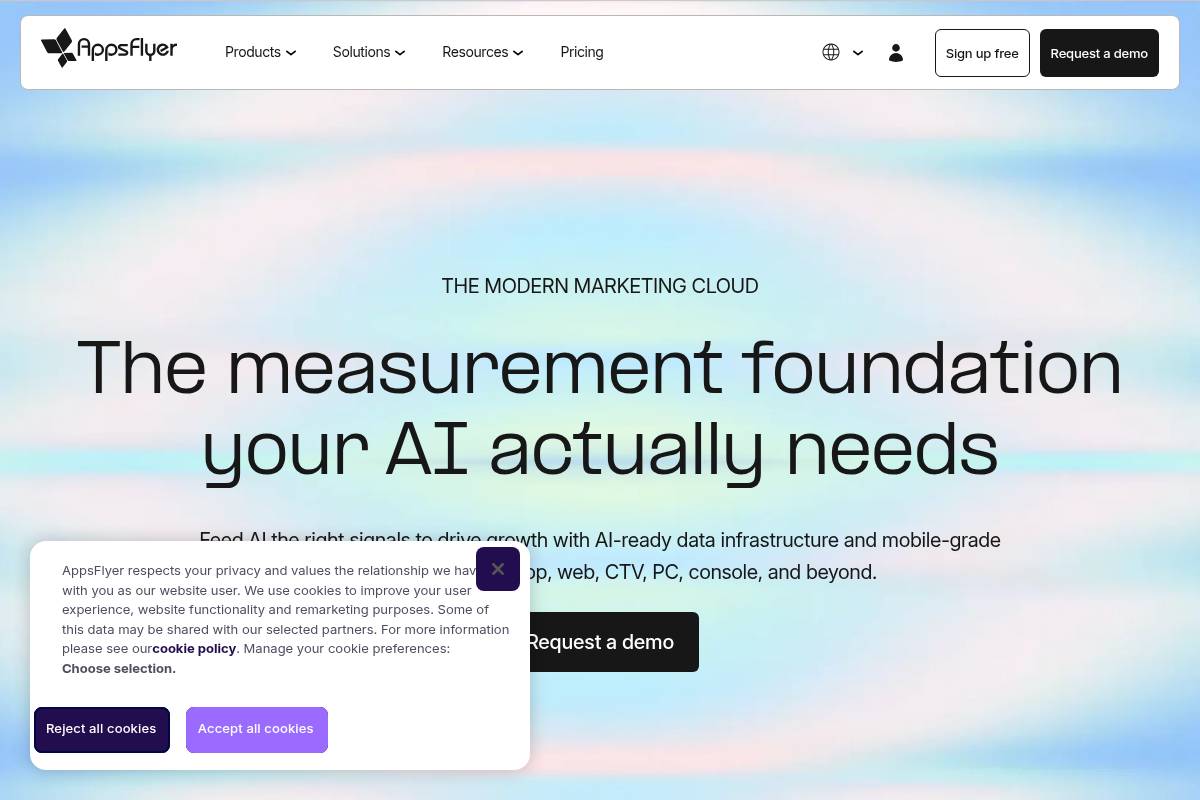Reject all cookies
The height and width of the screenshot is (800, 1200).
[x=101, y=729]
